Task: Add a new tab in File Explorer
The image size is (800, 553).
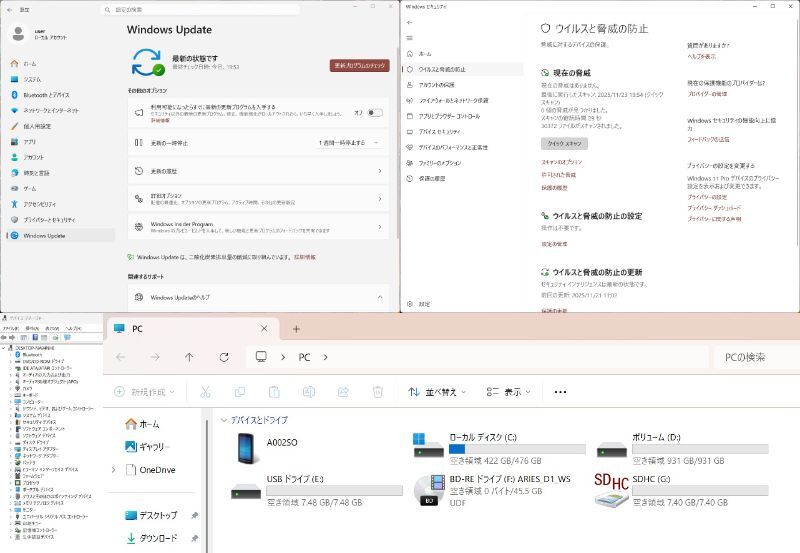Action: tap(296, 329)
